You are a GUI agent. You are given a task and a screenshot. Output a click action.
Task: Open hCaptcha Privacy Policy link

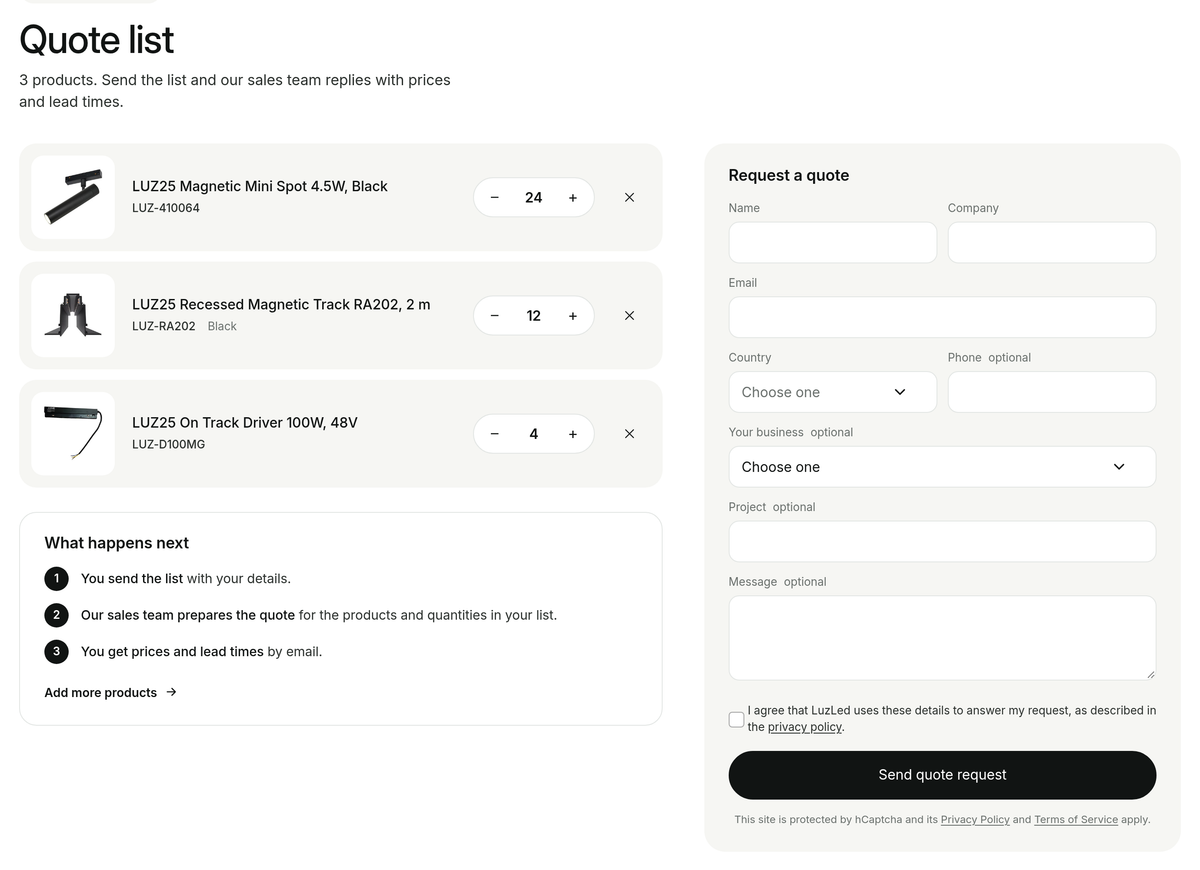(x=975, y=819)
